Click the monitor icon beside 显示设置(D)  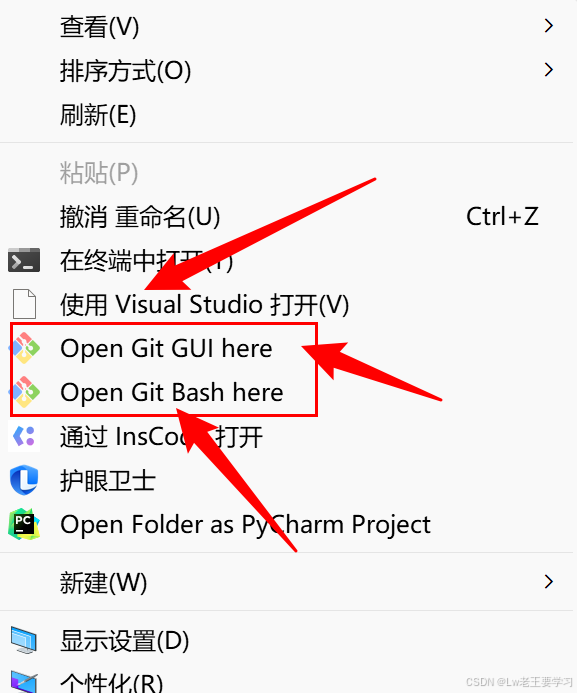click(24, 640)
